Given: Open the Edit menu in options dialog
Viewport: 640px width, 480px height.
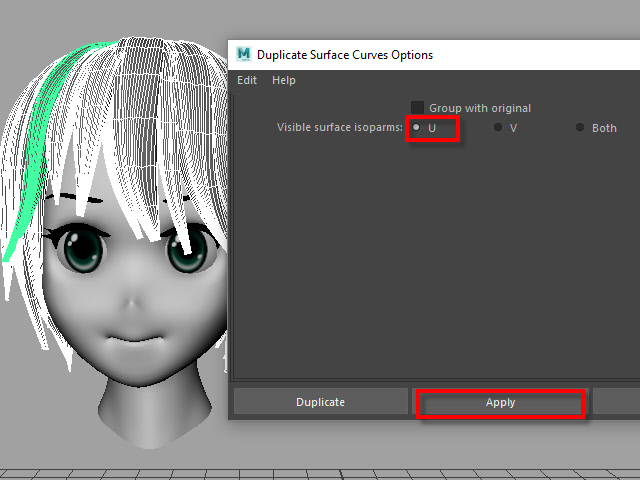Looking at the screenshot, I should [x=247, y=80].
